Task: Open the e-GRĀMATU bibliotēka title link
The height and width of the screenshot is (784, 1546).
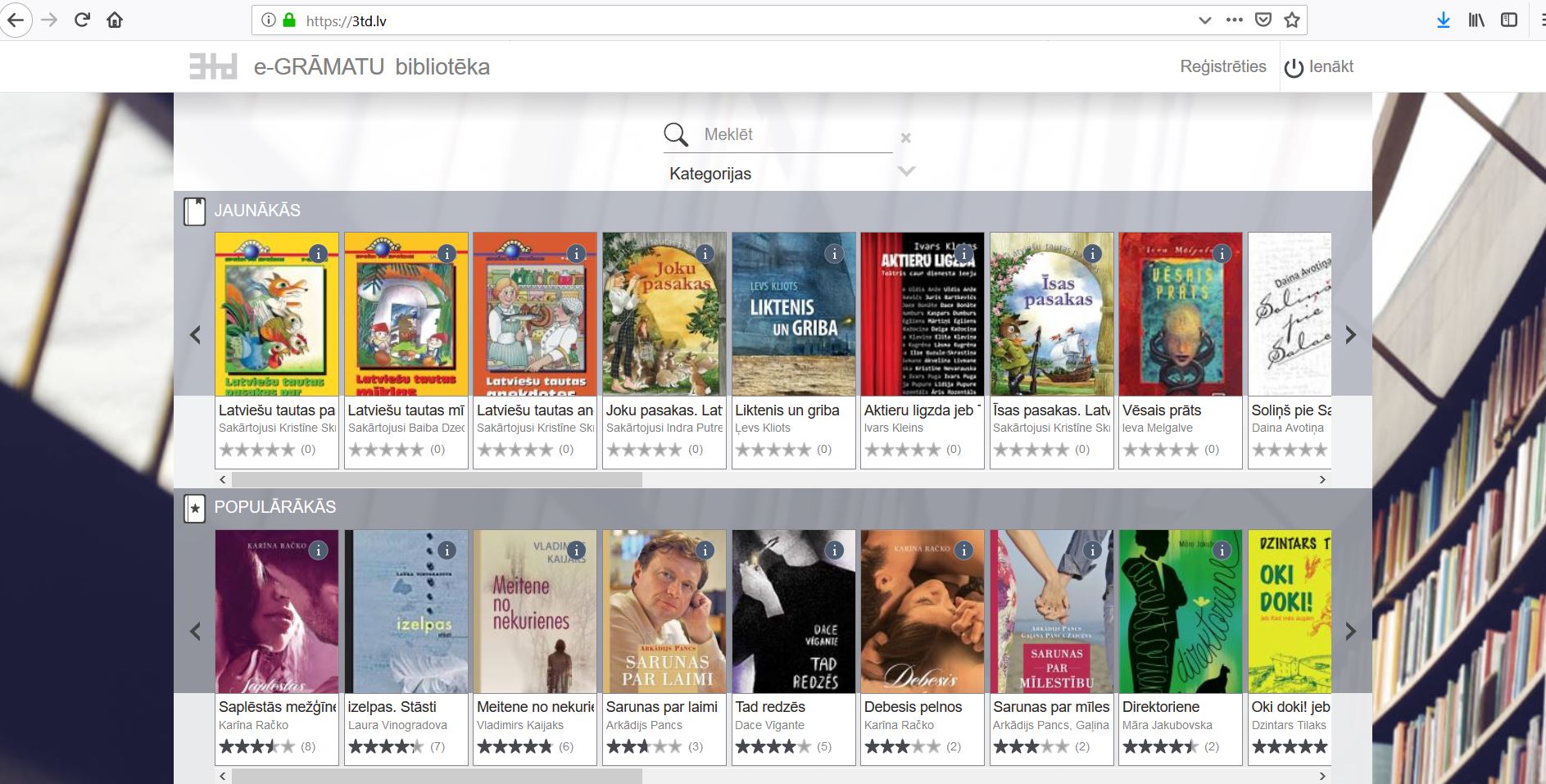Action: [x=372, y=66]
